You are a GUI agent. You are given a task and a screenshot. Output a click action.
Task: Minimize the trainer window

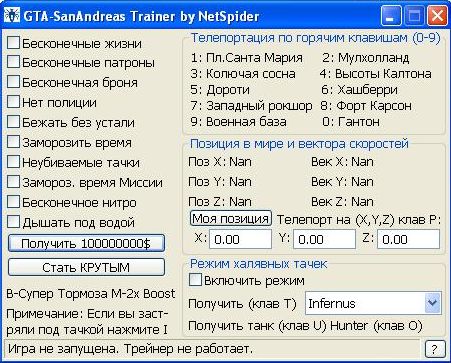(391, 16)
